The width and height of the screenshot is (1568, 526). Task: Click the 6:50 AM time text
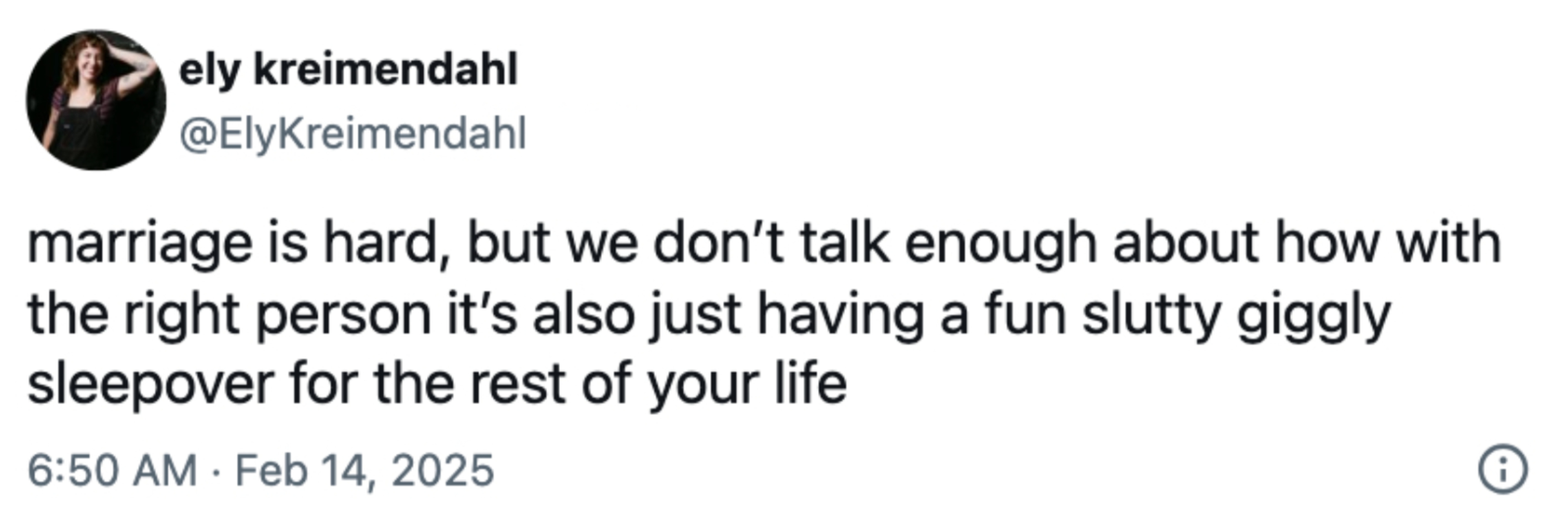pyautogui.click(x=112, y=470)
